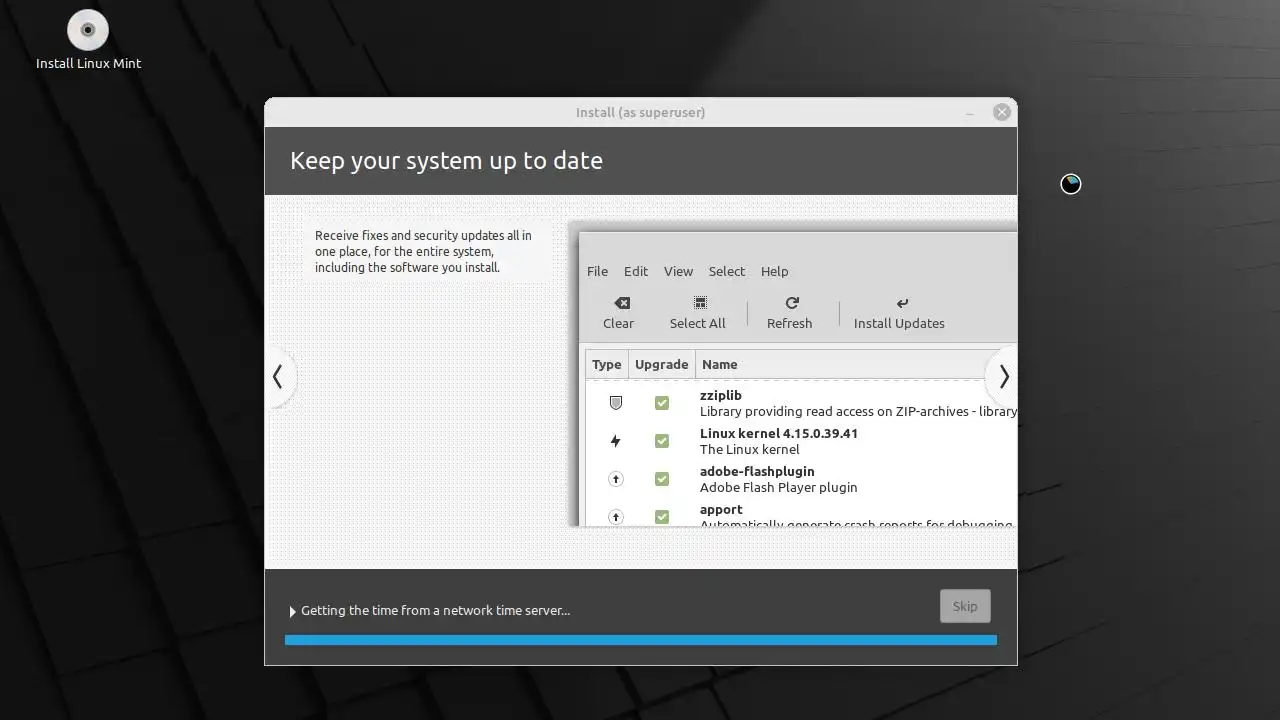Go to the previous slide arrow
This screenshot has height=720, width=1280.
(278, 377)
